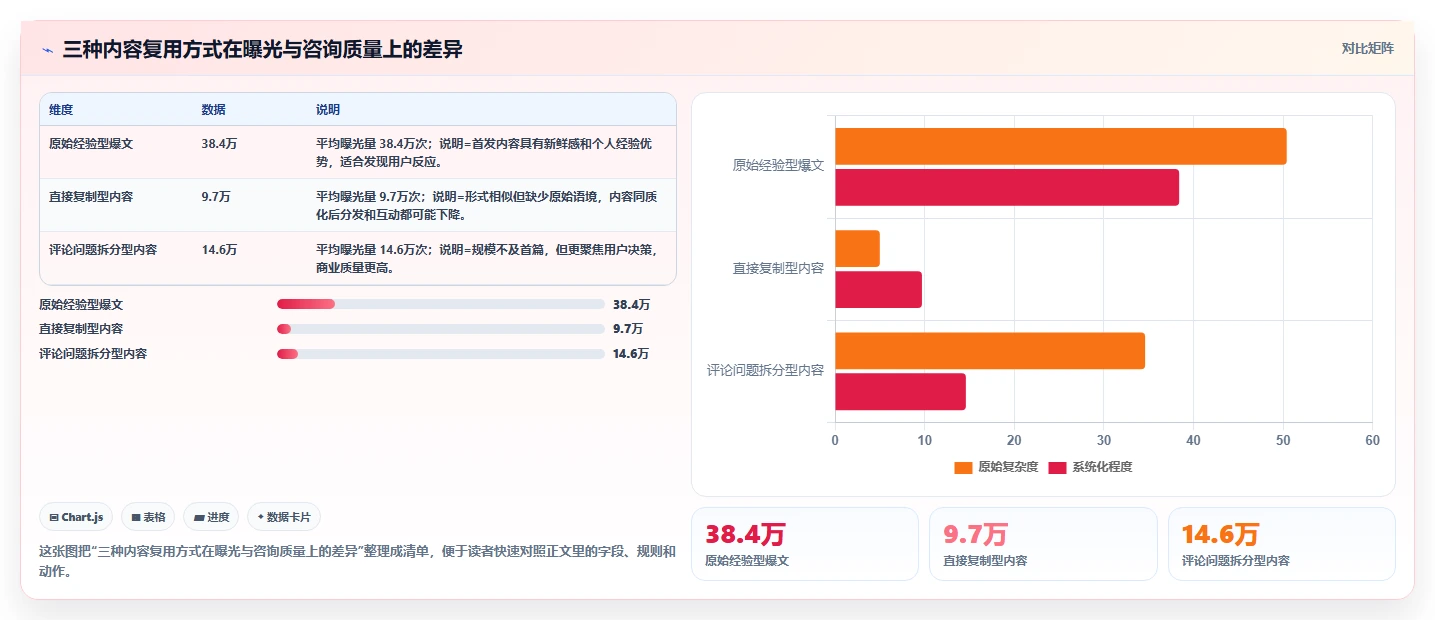Click table value 38.4万
This screenshot has width=1435, height=620.
(219, 144)
